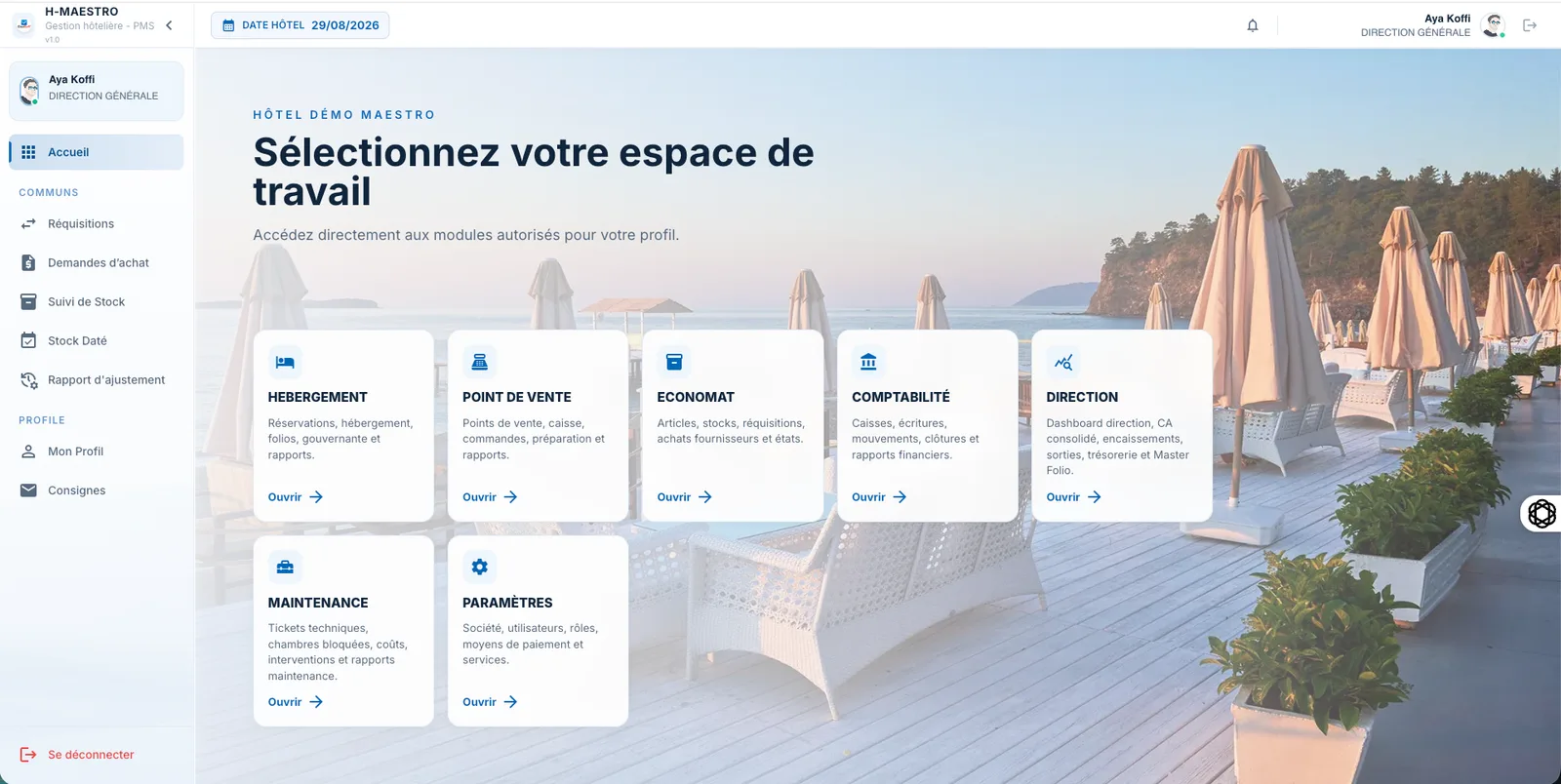Click the Direction analytics icon
Image resolution: width=1561 pixels, height=784 pixels.
click(1063, 362)
